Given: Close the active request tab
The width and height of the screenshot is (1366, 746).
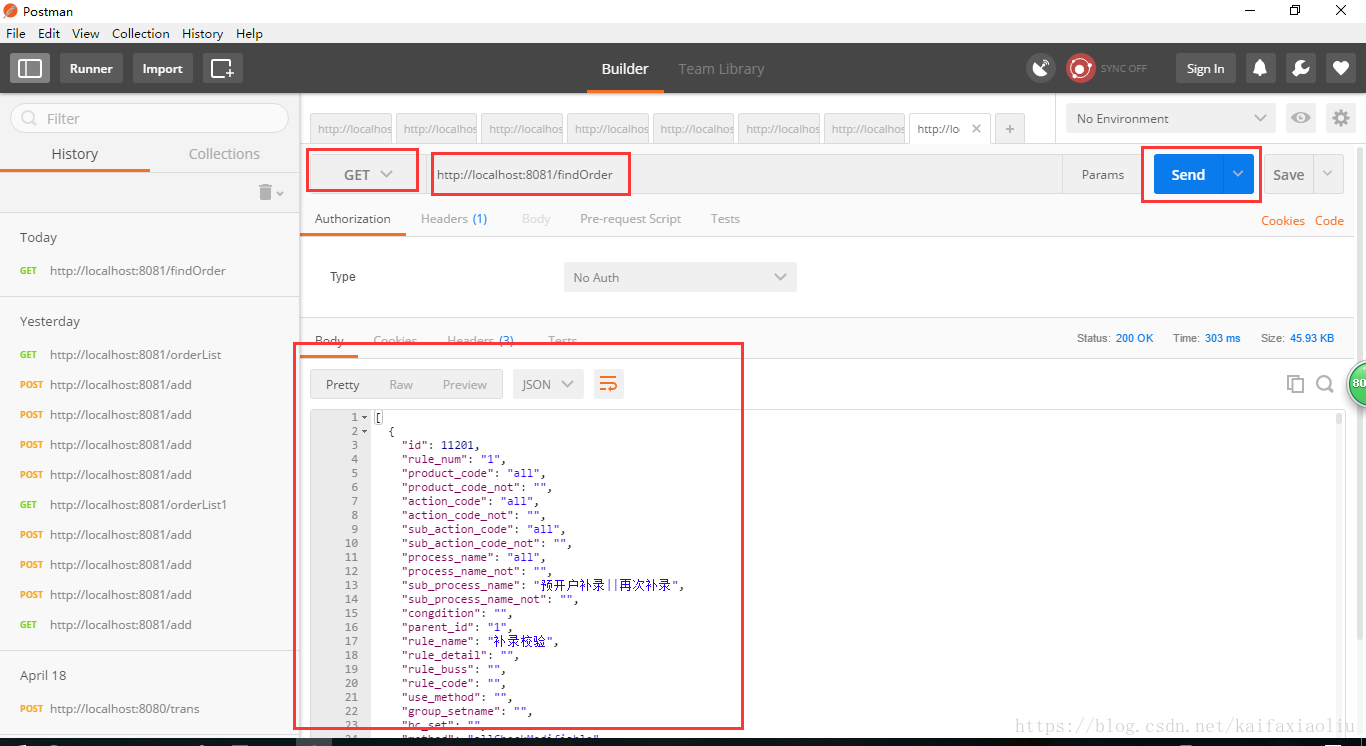Looking at the screenshot, I should click(x=976, y=128).
